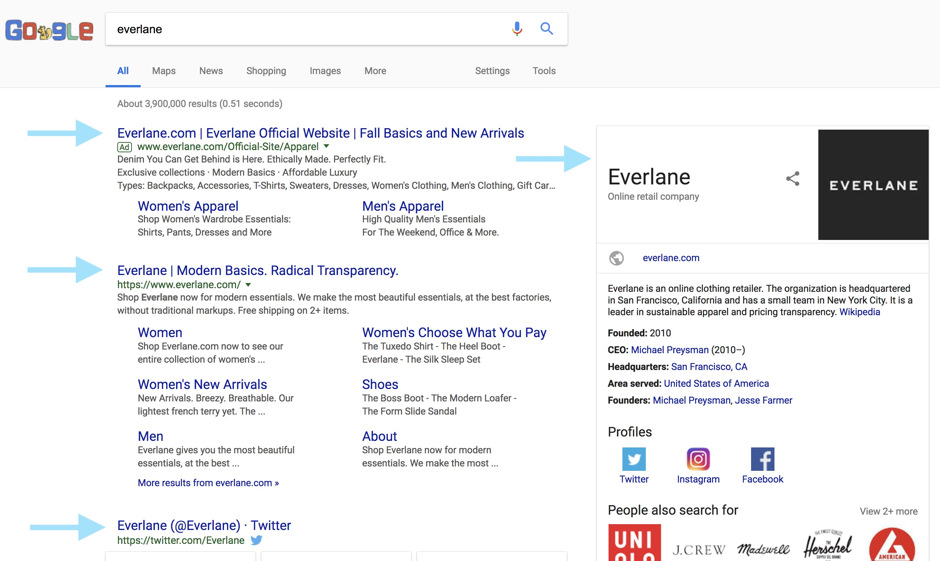The image size is (940, 561).
Task: Click the blue magnifying glass search icon
Action: point(547,29)
